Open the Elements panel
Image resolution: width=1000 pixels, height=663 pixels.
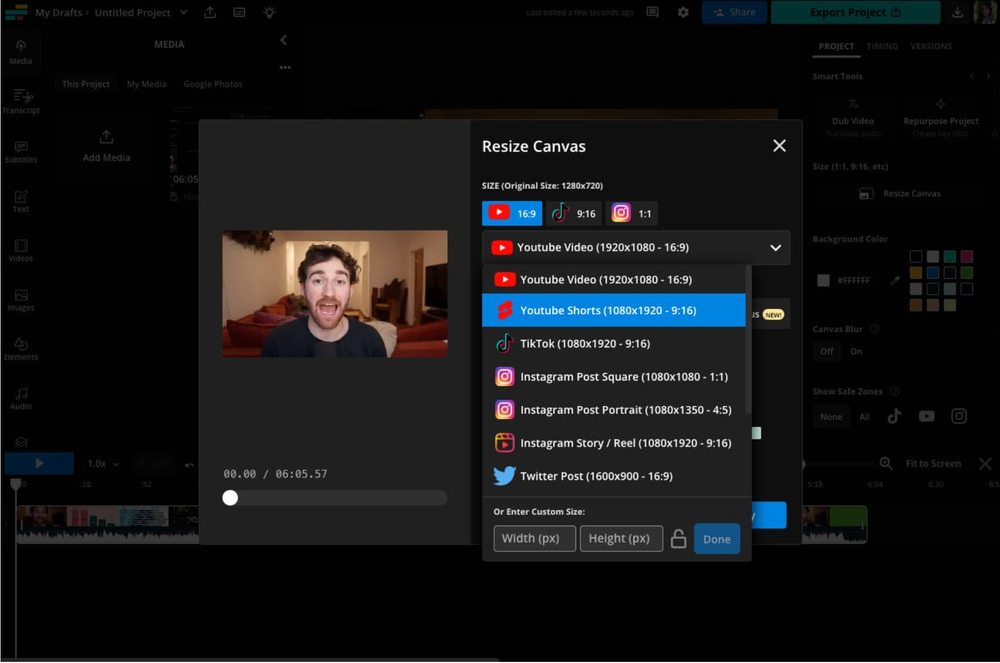[20, 349]
